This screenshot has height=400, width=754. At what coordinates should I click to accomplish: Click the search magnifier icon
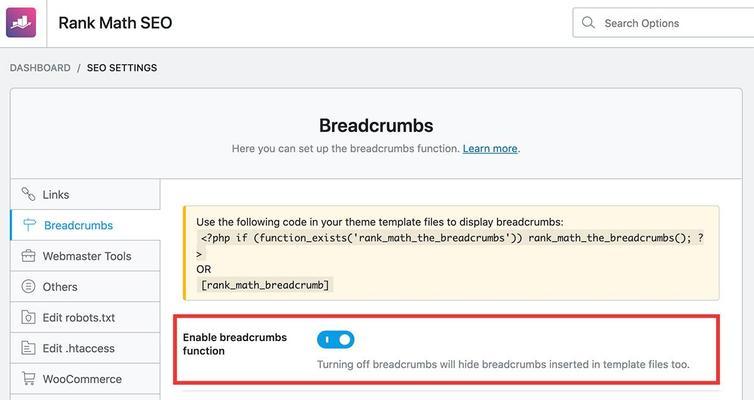(588, 23)
